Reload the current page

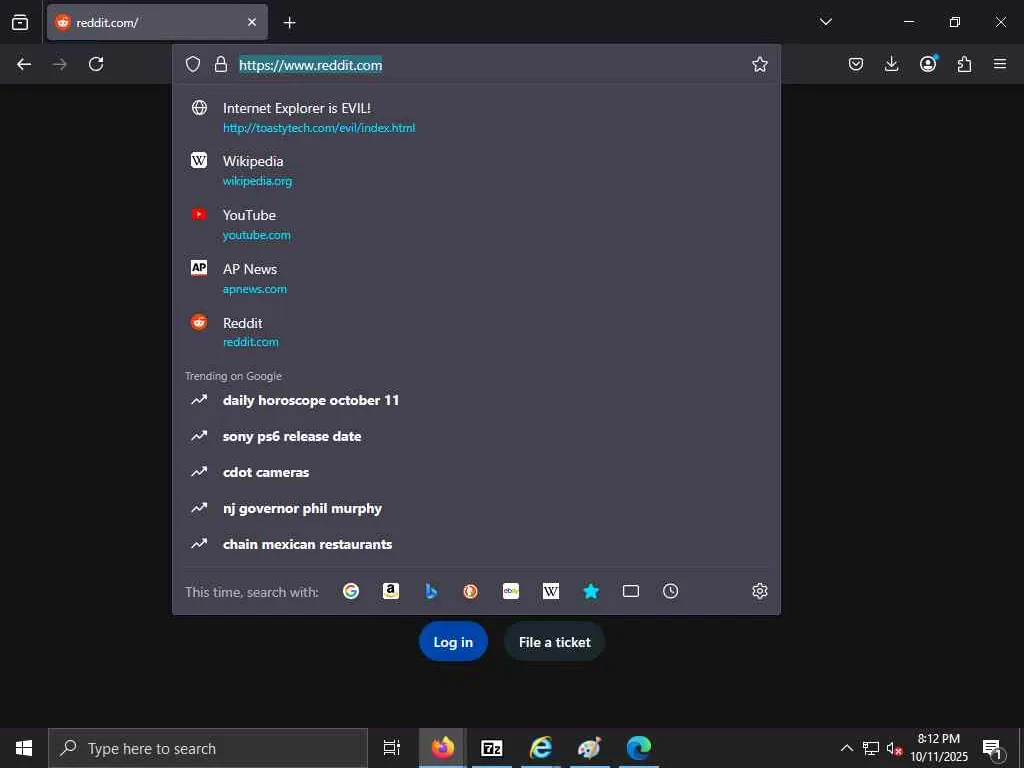pos(96,64)
